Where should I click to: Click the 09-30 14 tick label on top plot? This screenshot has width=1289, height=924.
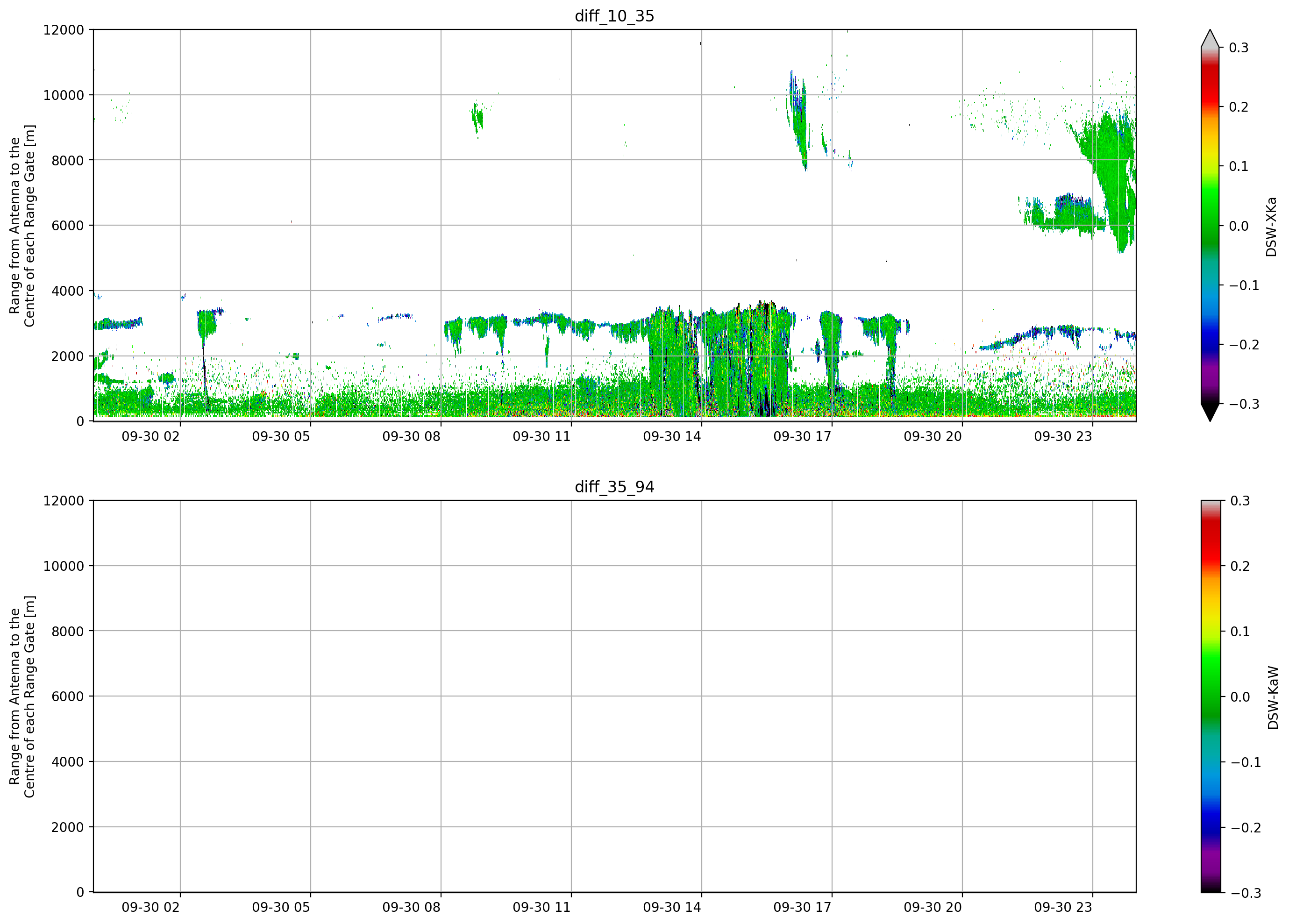[x=672, y=436]
